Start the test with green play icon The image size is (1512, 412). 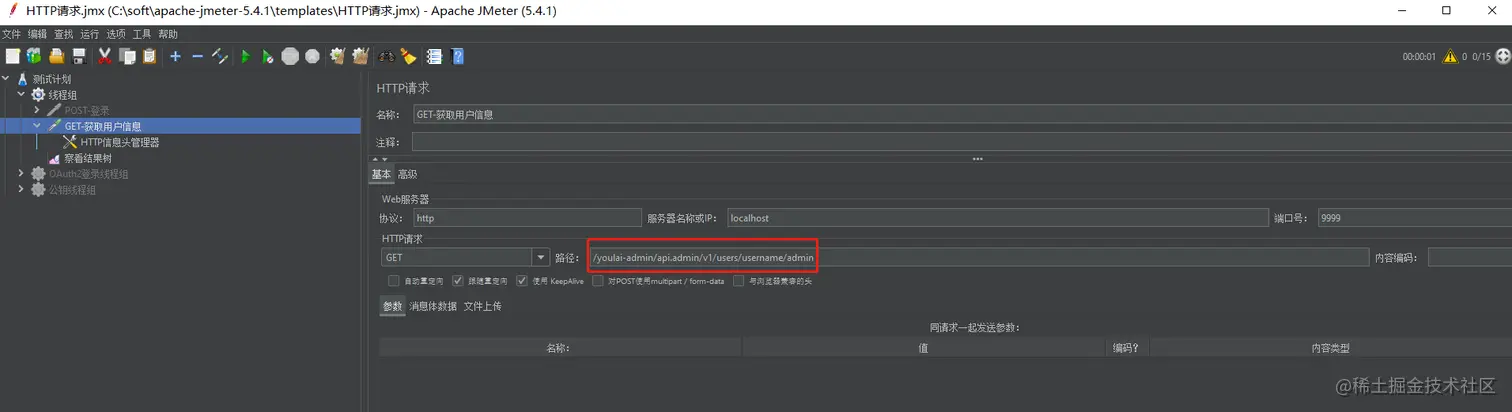tap(245, 56)
